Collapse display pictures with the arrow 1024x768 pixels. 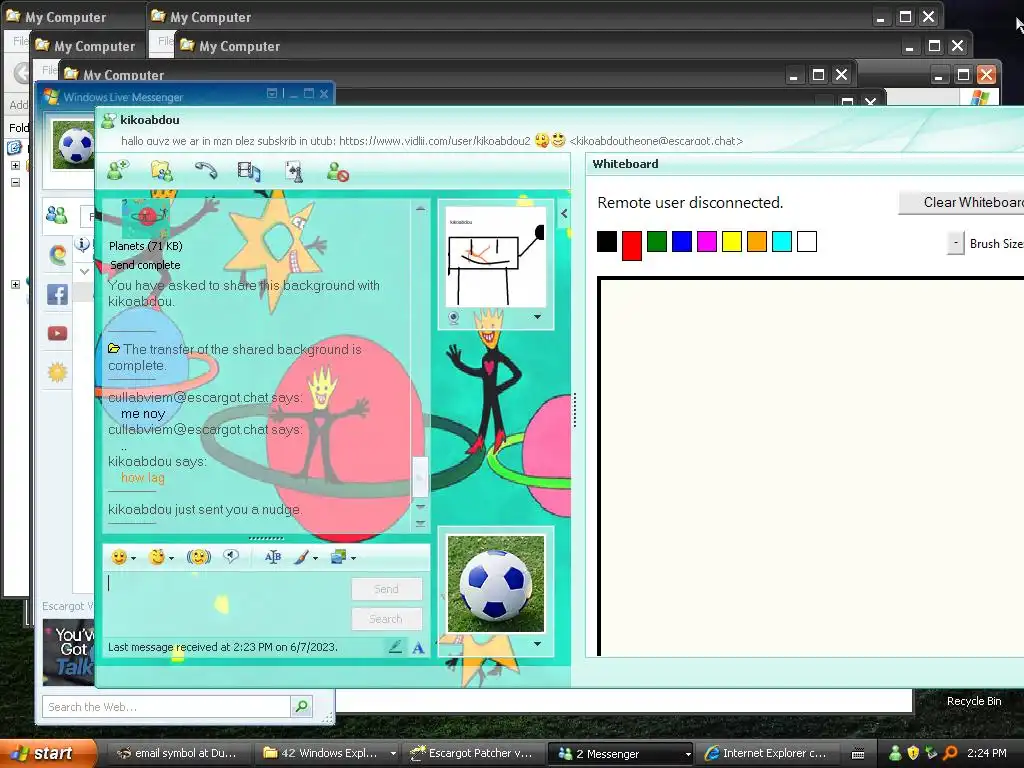tap(564, 213)
